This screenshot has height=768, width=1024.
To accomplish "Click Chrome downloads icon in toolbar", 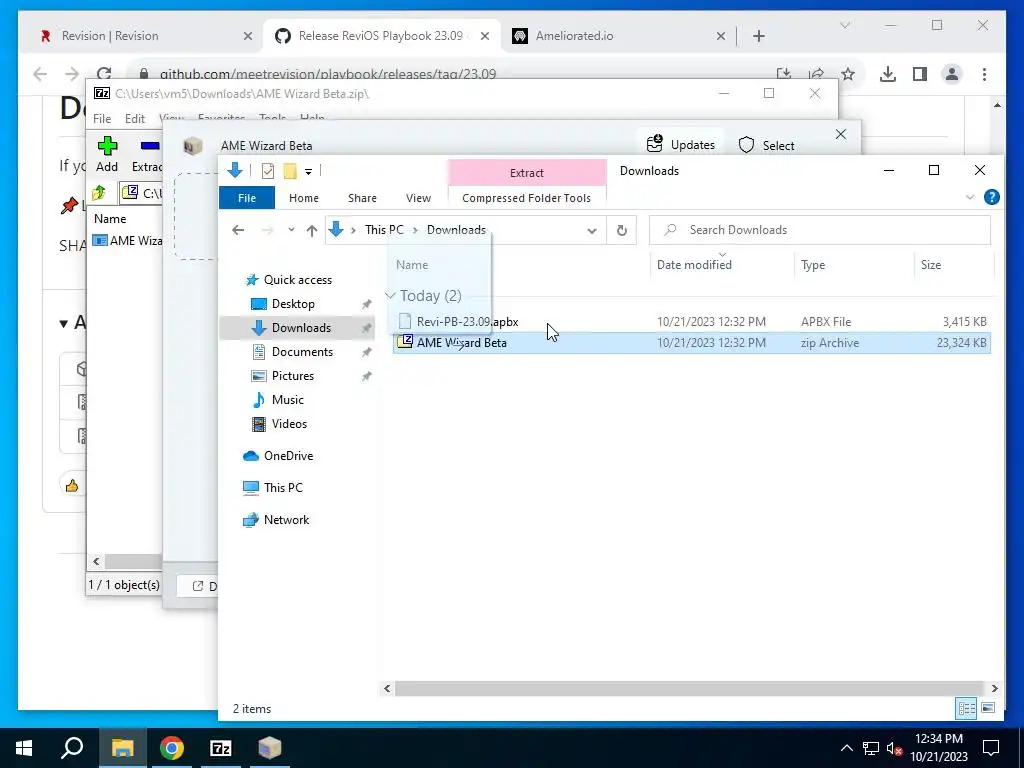I will (888, 74).
